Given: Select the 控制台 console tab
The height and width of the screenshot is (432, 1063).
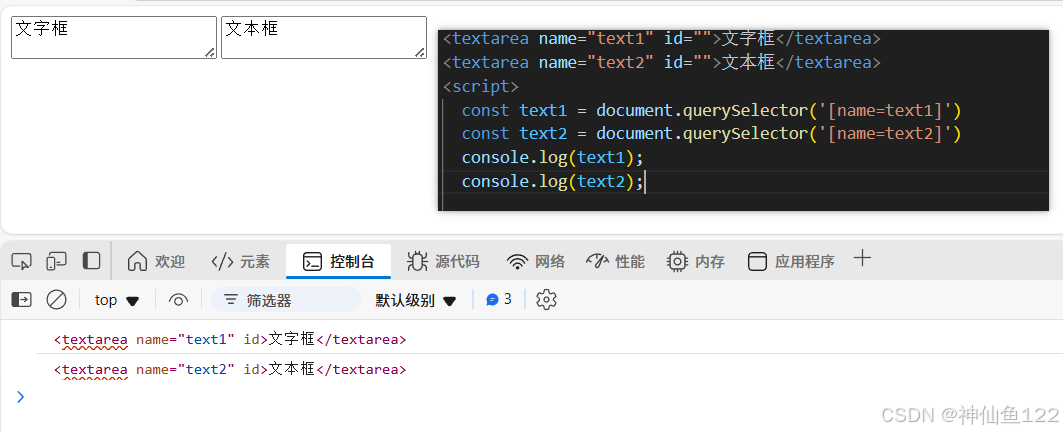Looking at the screenshot, I should coord(338,261).
